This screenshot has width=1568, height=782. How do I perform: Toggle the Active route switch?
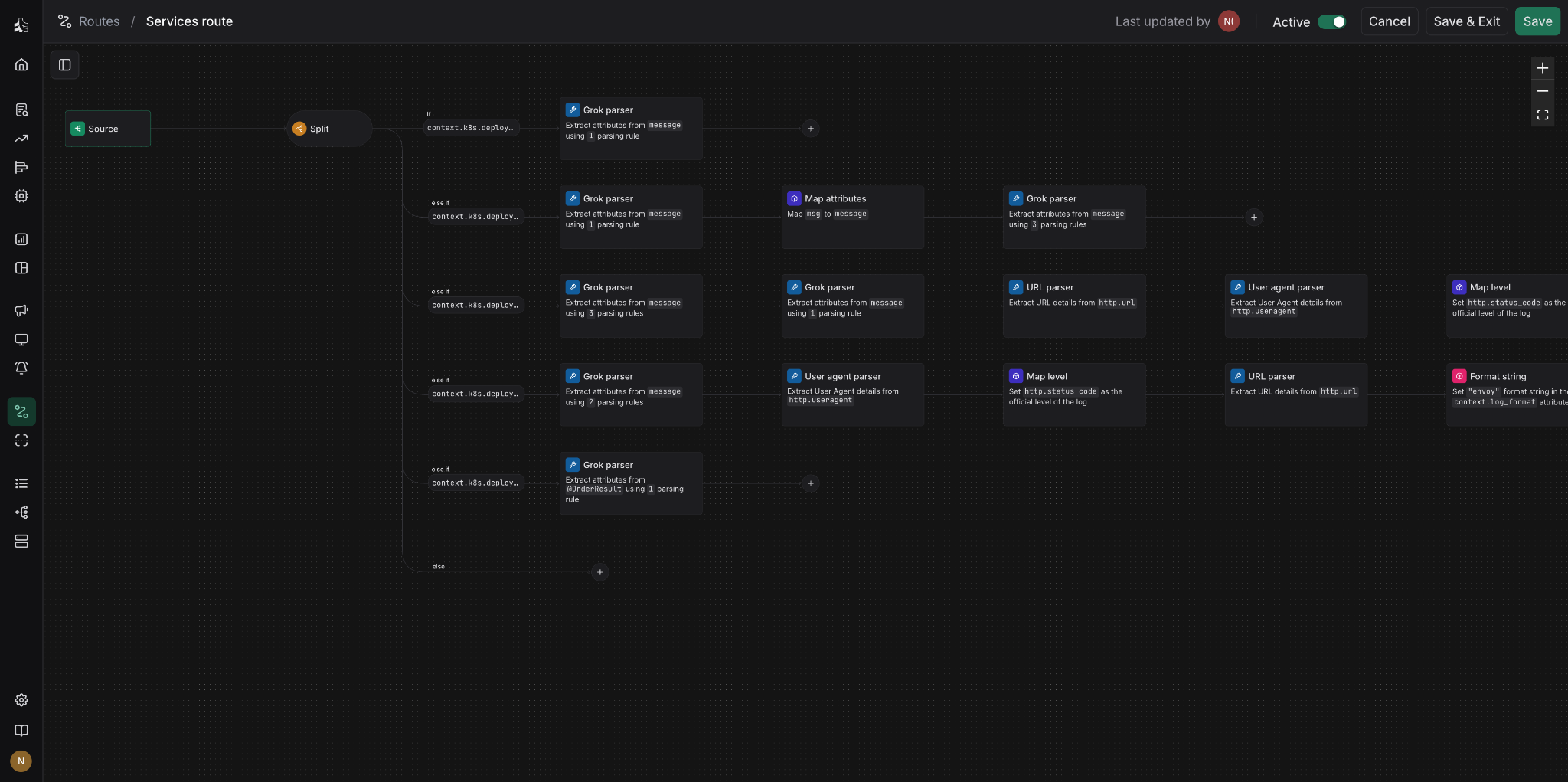tap(1331, 21)
